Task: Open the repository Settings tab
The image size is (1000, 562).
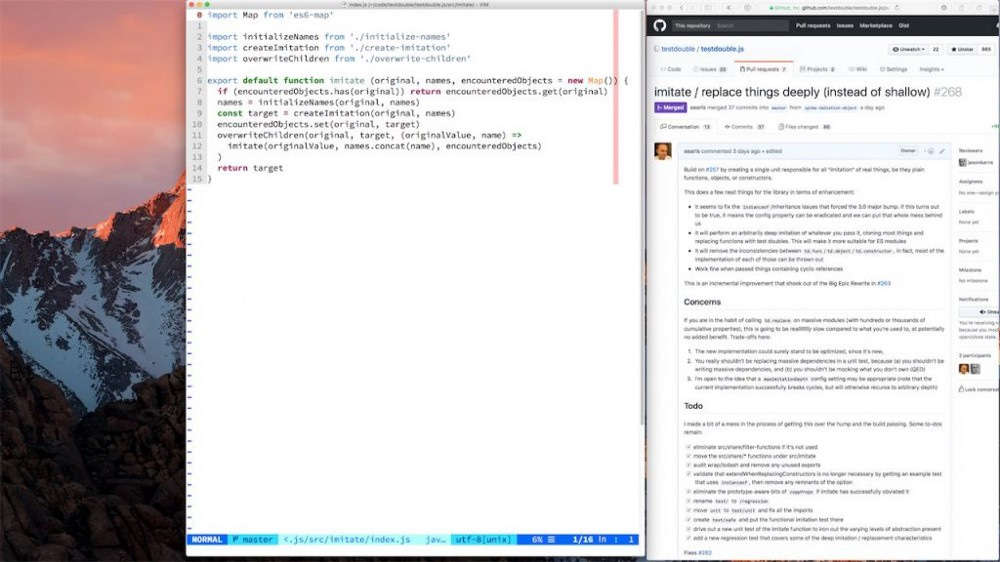Action: click(x=893, y=69)
